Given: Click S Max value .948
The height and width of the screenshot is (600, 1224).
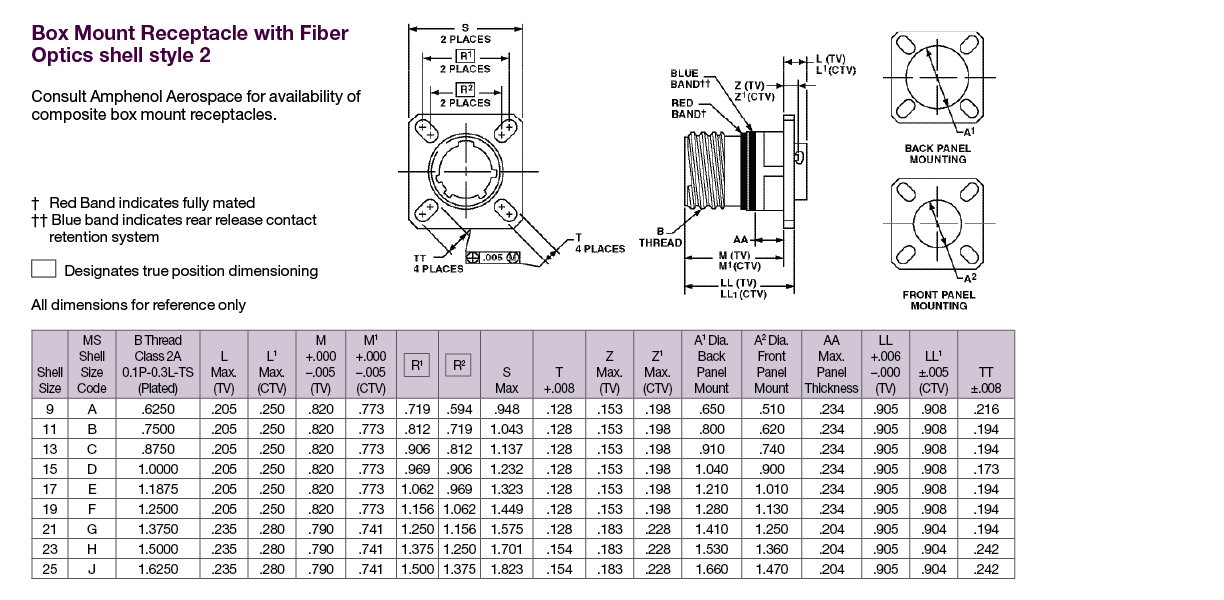Looking at the screenshot, I should click(507, 409).
